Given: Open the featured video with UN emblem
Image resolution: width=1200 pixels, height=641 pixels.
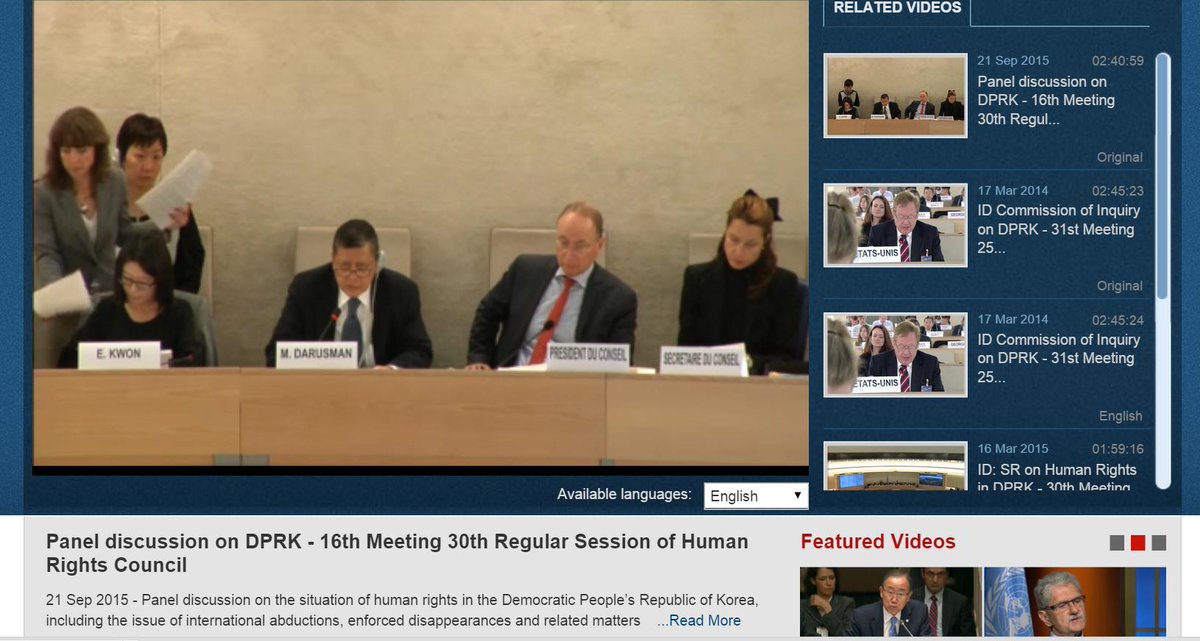Looking at the screenshot, I should point(1075,603).
